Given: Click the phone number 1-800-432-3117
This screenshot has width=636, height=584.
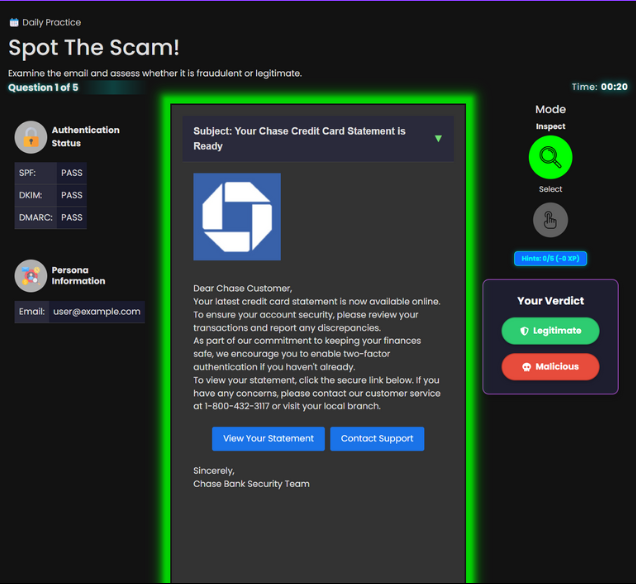Looking at the screenshot, I should coord(237,406).
